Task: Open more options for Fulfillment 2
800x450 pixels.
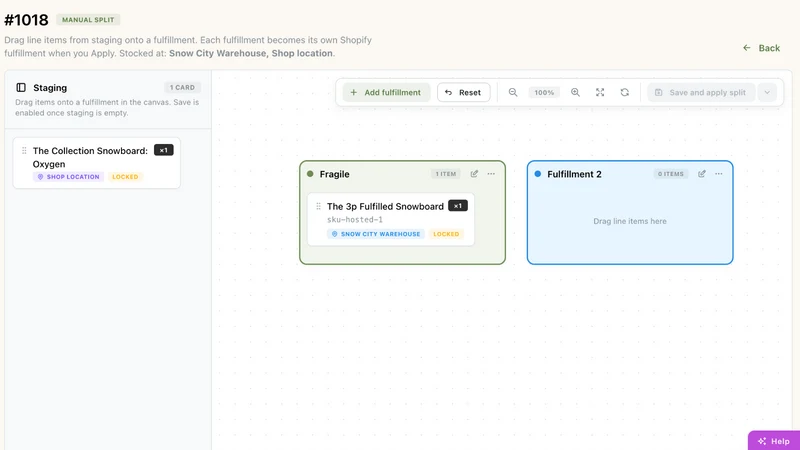Action: (x=718, y=174)
